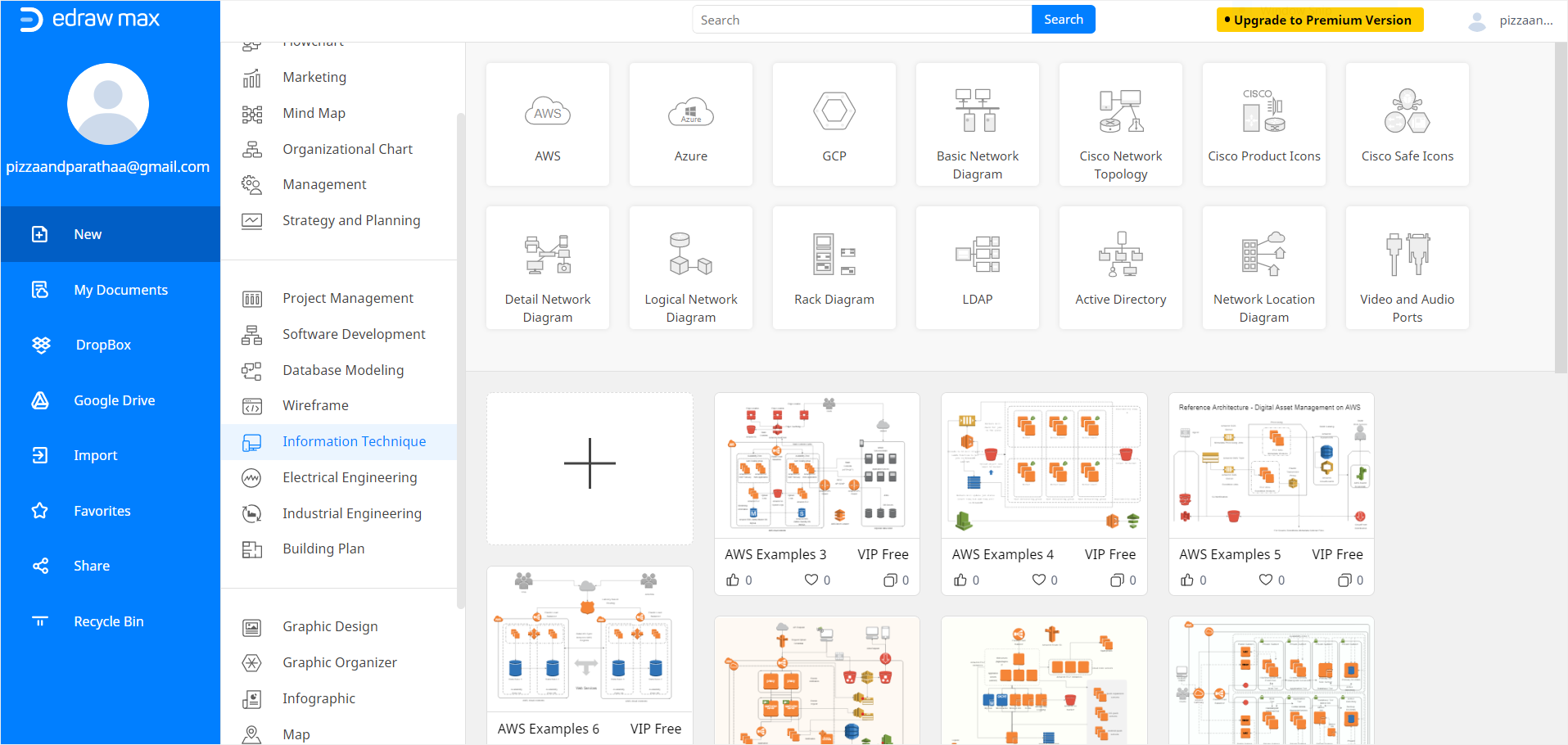Click Upgrade to Premium Version button
Screen dimensions: 1568x745
tap(1319, 20)
